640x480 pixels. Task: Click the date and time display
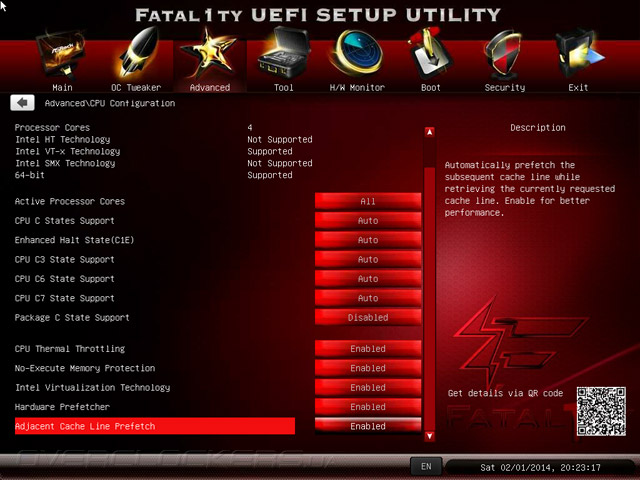coord(540,467)
